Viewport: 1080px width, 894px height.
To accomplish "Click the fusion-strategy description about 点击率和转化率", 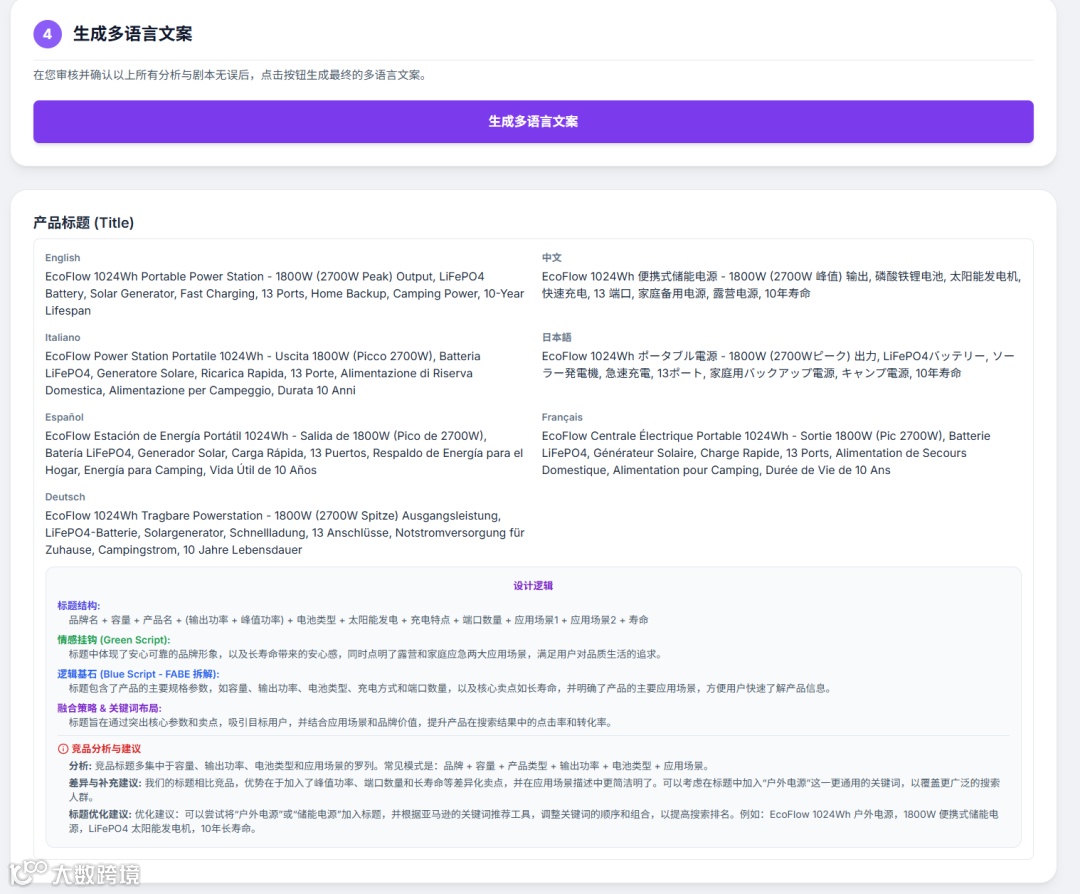I will coord(341,723).
